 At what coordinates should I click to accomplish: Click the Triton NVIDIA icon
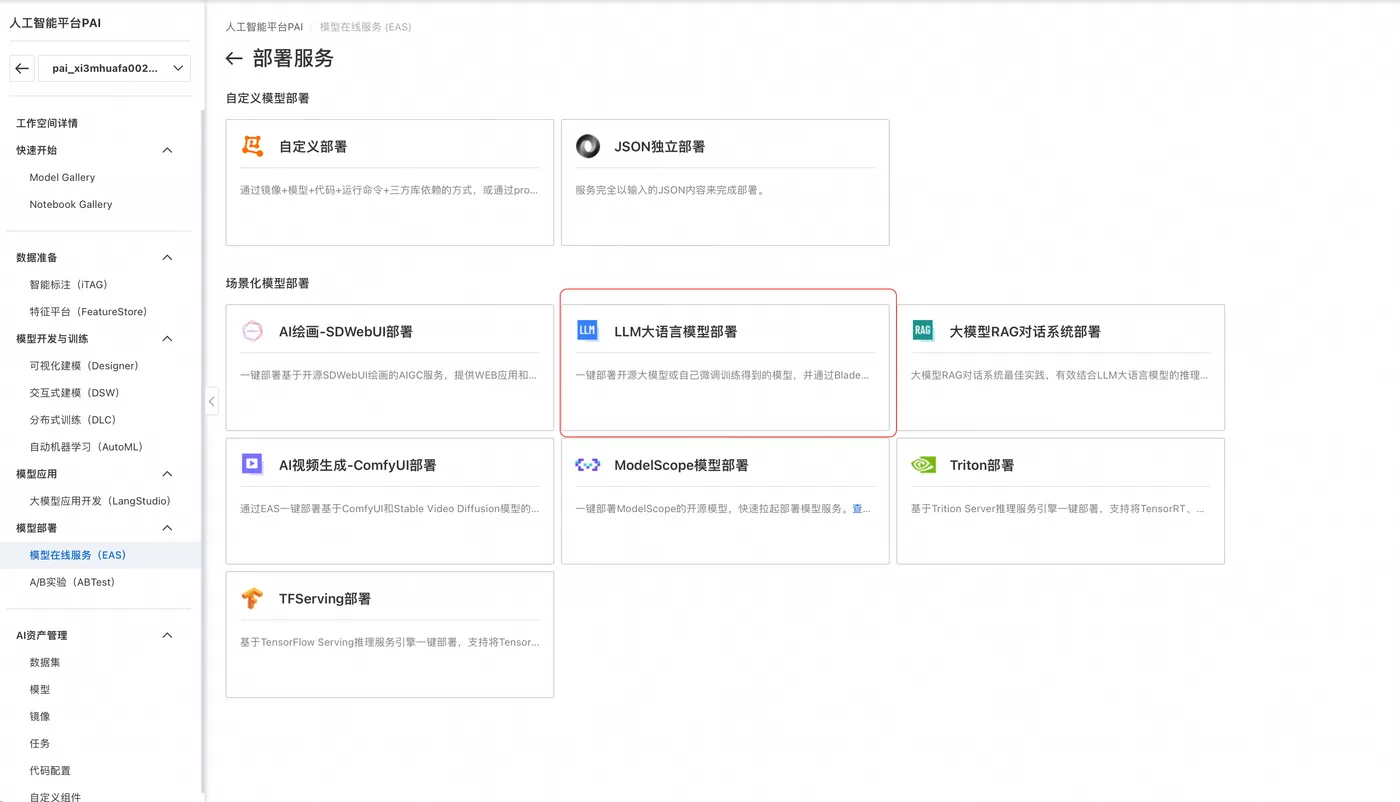[x=923, y=464]
